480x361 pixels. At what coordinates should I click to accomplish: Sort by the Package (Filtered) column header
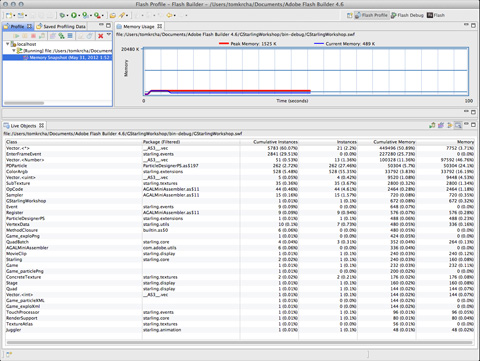[x=191, y=142]
